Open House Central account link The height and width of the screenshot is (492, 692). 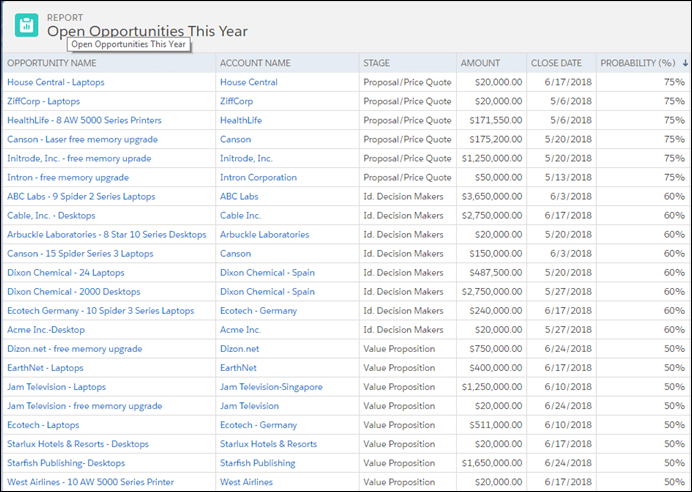(x=249, y=82)
